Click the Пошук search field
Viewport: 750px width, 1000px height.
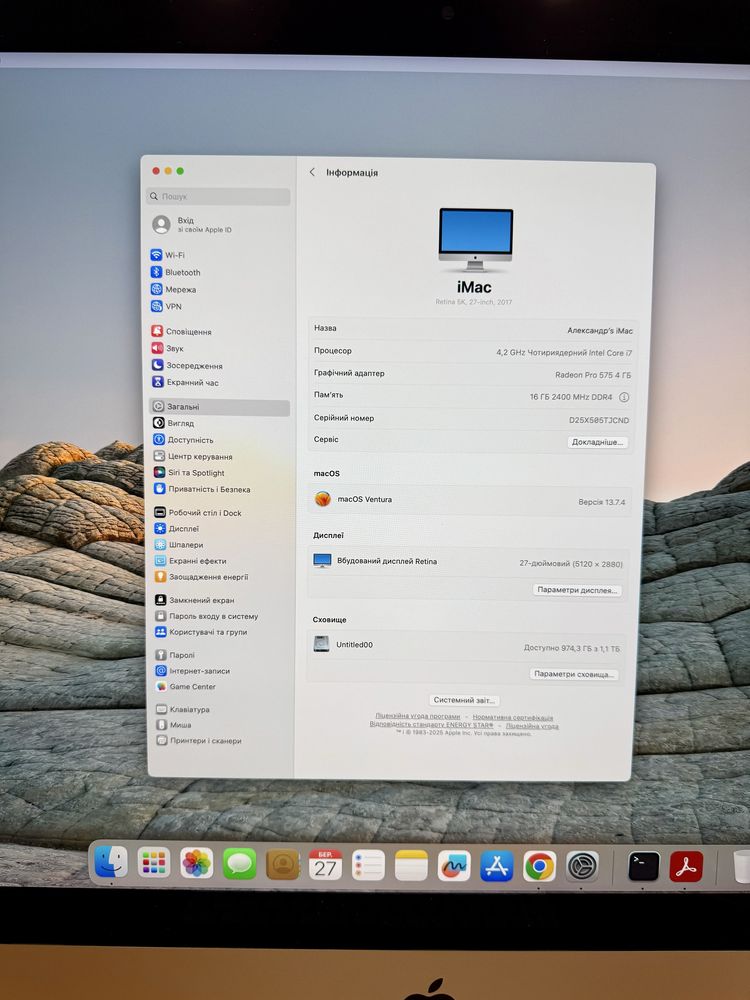click(x=218, y=196)
